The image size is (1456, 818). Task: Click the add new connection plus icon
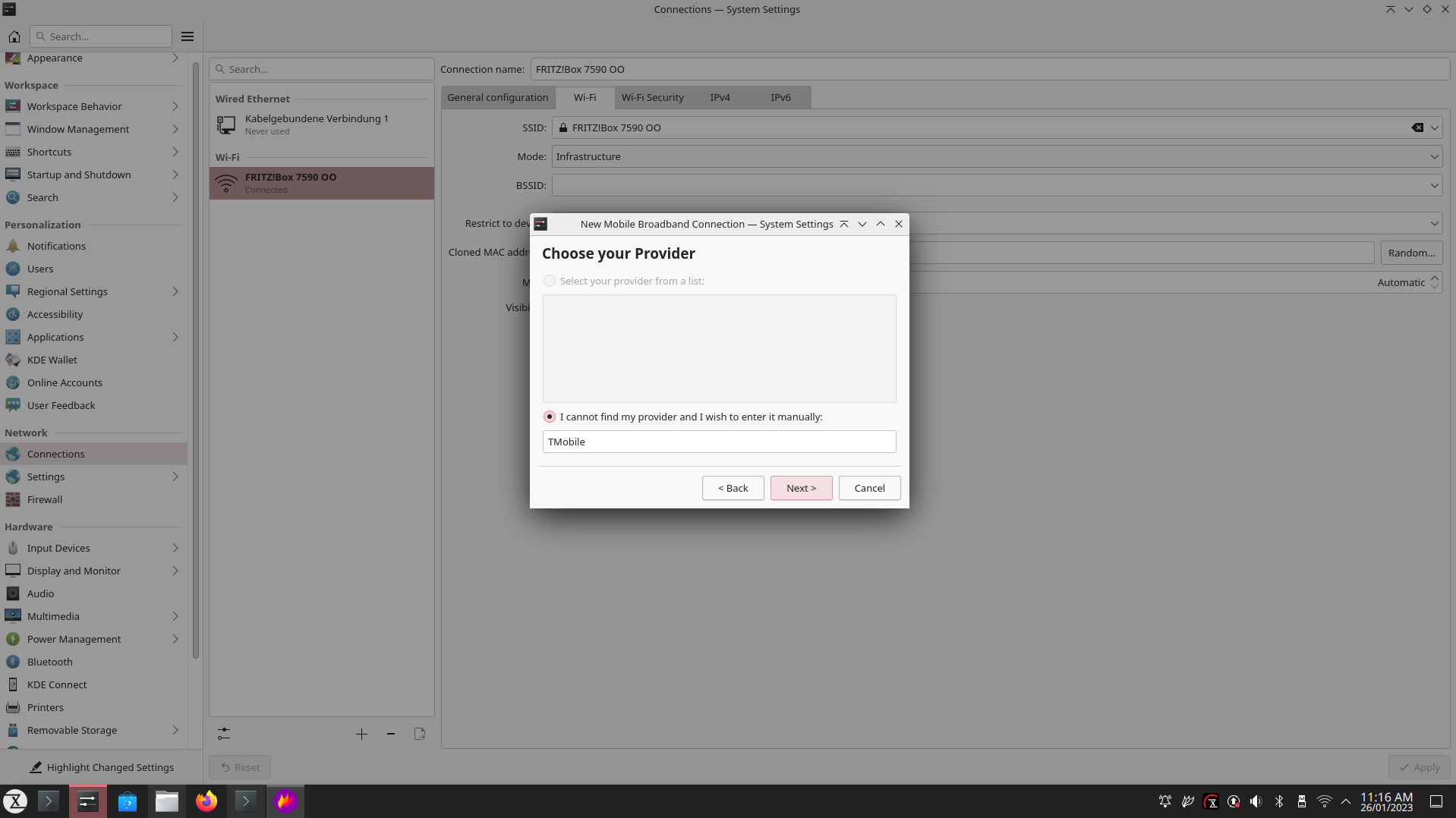361,734
